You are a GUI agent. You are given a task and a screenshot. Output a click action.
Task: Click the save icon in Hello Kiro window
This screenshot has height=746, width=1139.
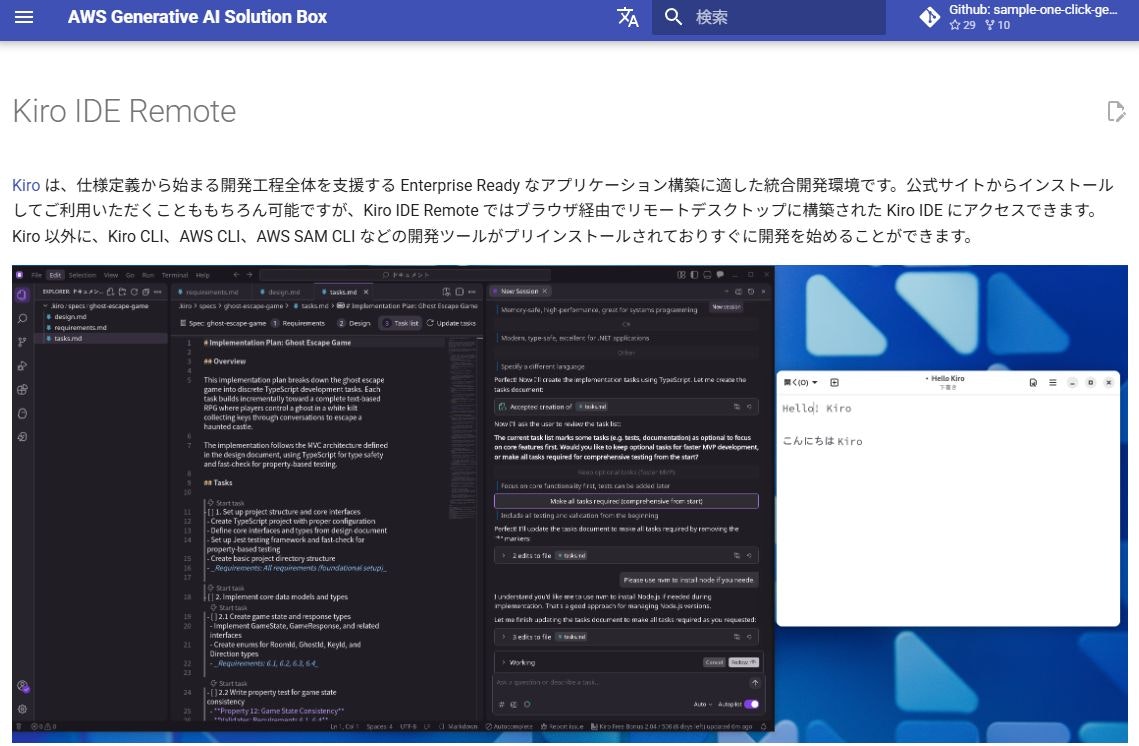[x=1033, y=382]
